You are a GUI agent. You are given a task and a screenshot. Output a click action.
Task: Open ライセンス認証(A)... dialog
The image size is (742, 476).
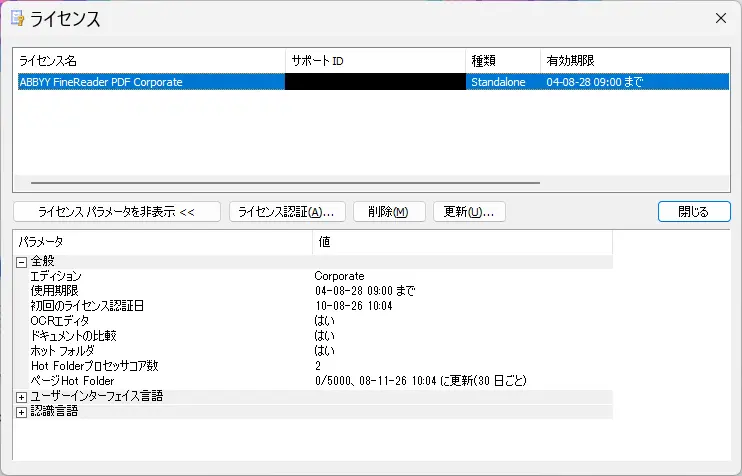coord(287,212)
